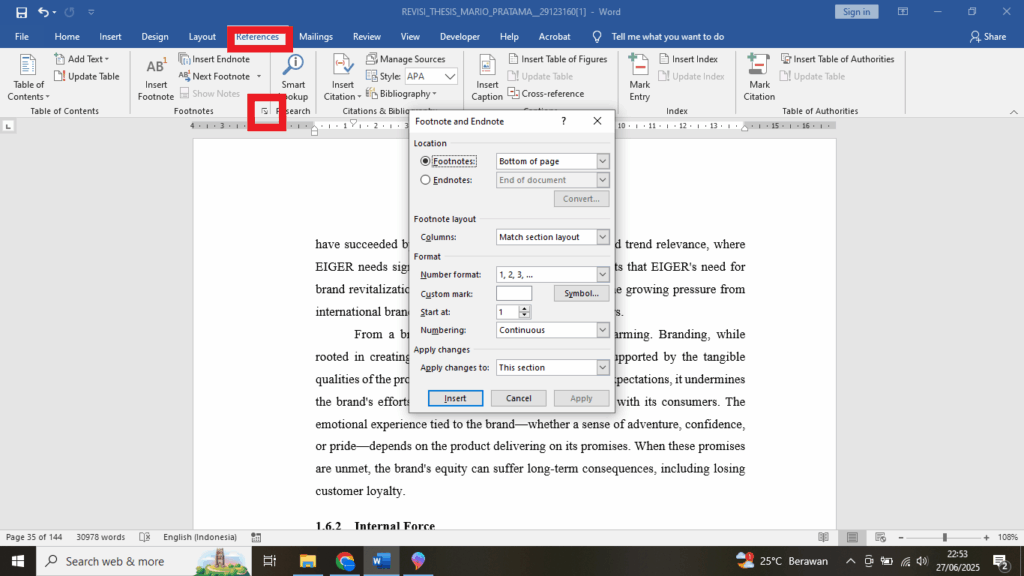Click Mark Entry icon
Viewport: 1024px width, 576px height.
(639, 78)
